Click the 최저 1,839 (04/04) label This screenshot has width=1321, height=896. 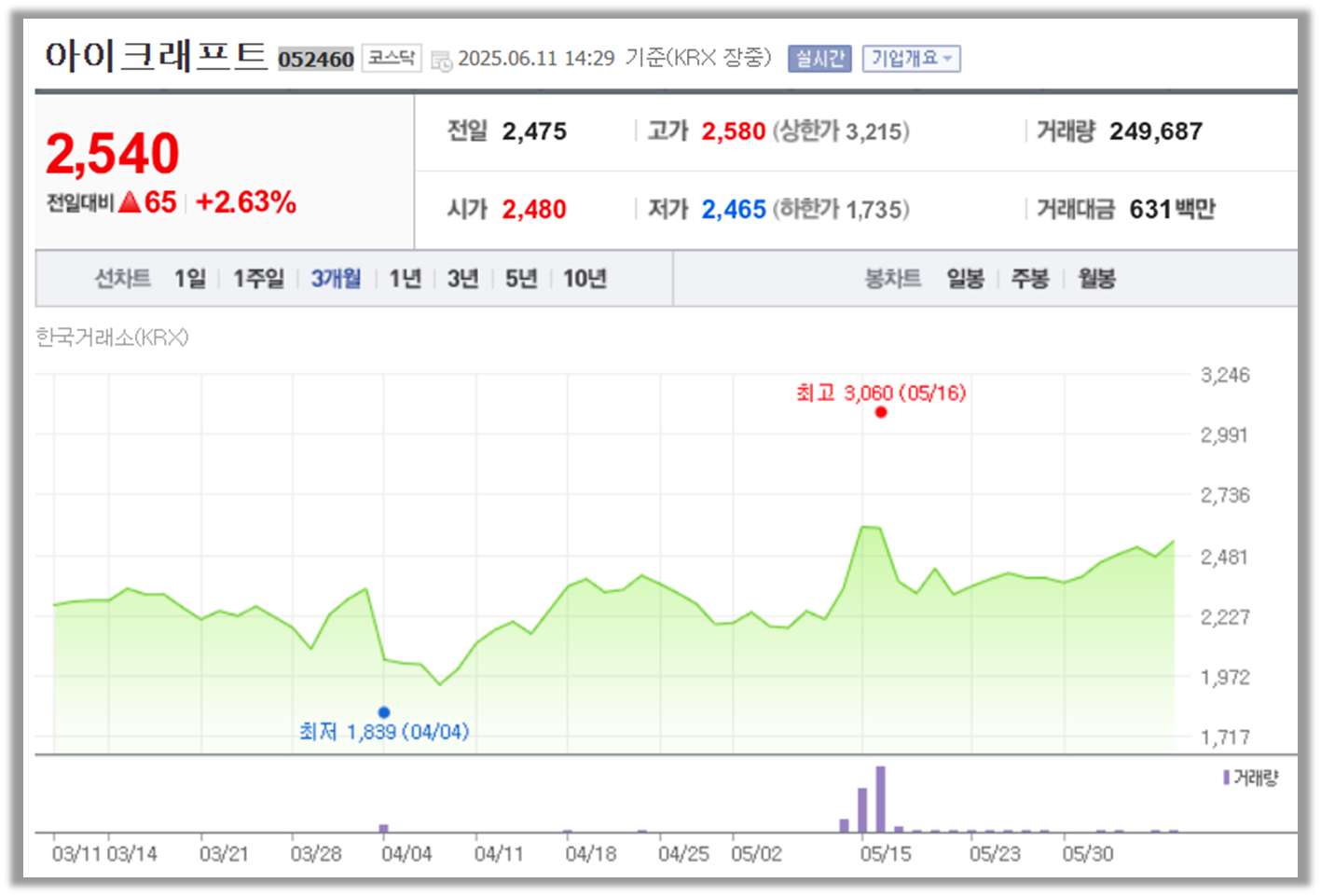(x=384, y=732)
